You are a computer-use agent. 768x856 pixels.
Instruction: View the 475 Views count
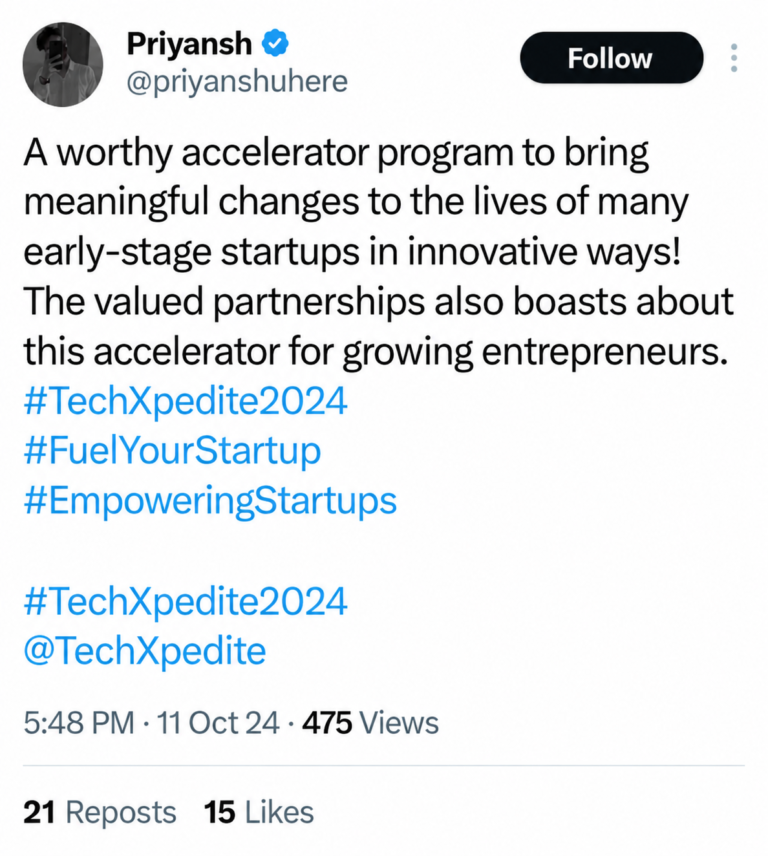point(371,723)
